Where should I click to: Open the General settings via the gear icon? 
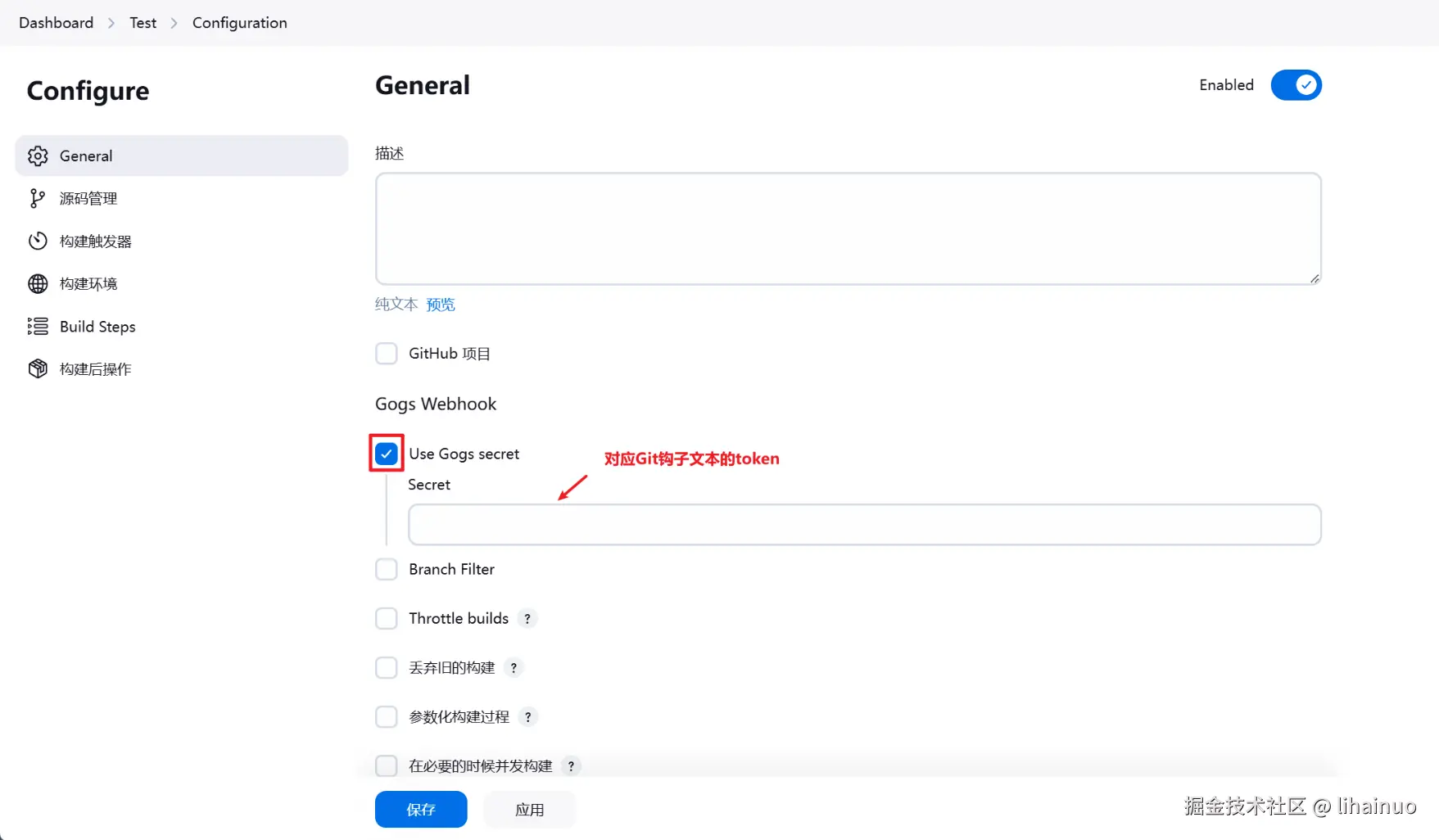click(x=38, y=156)
